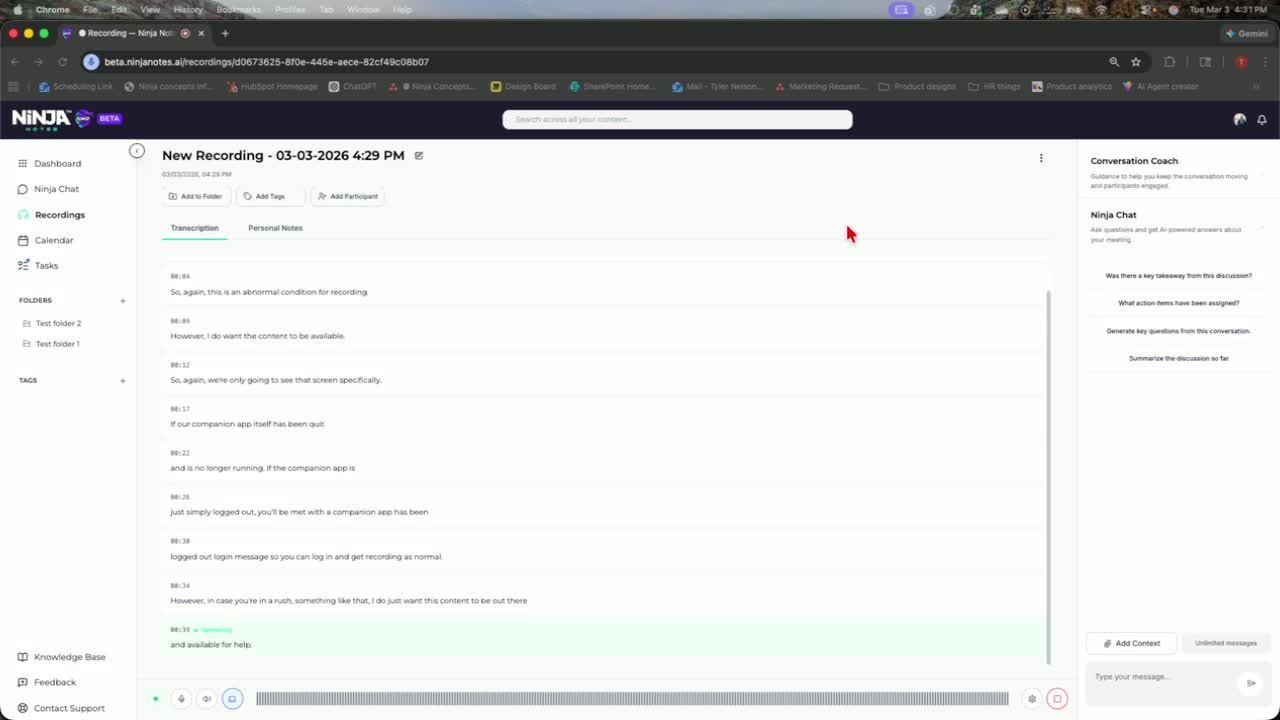Click the Add Participant button
Screen dimensions: 1280x720
point(348,196)
